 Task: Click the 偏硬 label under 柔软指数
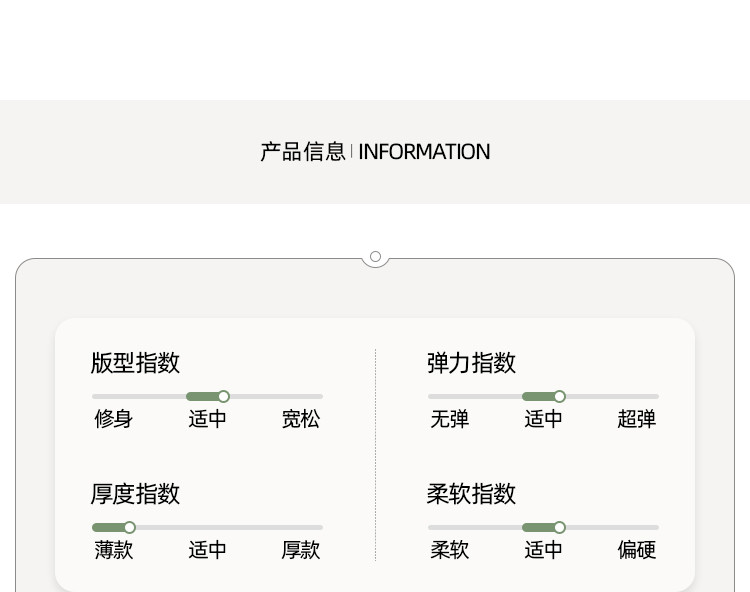pyautogui.click(x=636, y=551)
